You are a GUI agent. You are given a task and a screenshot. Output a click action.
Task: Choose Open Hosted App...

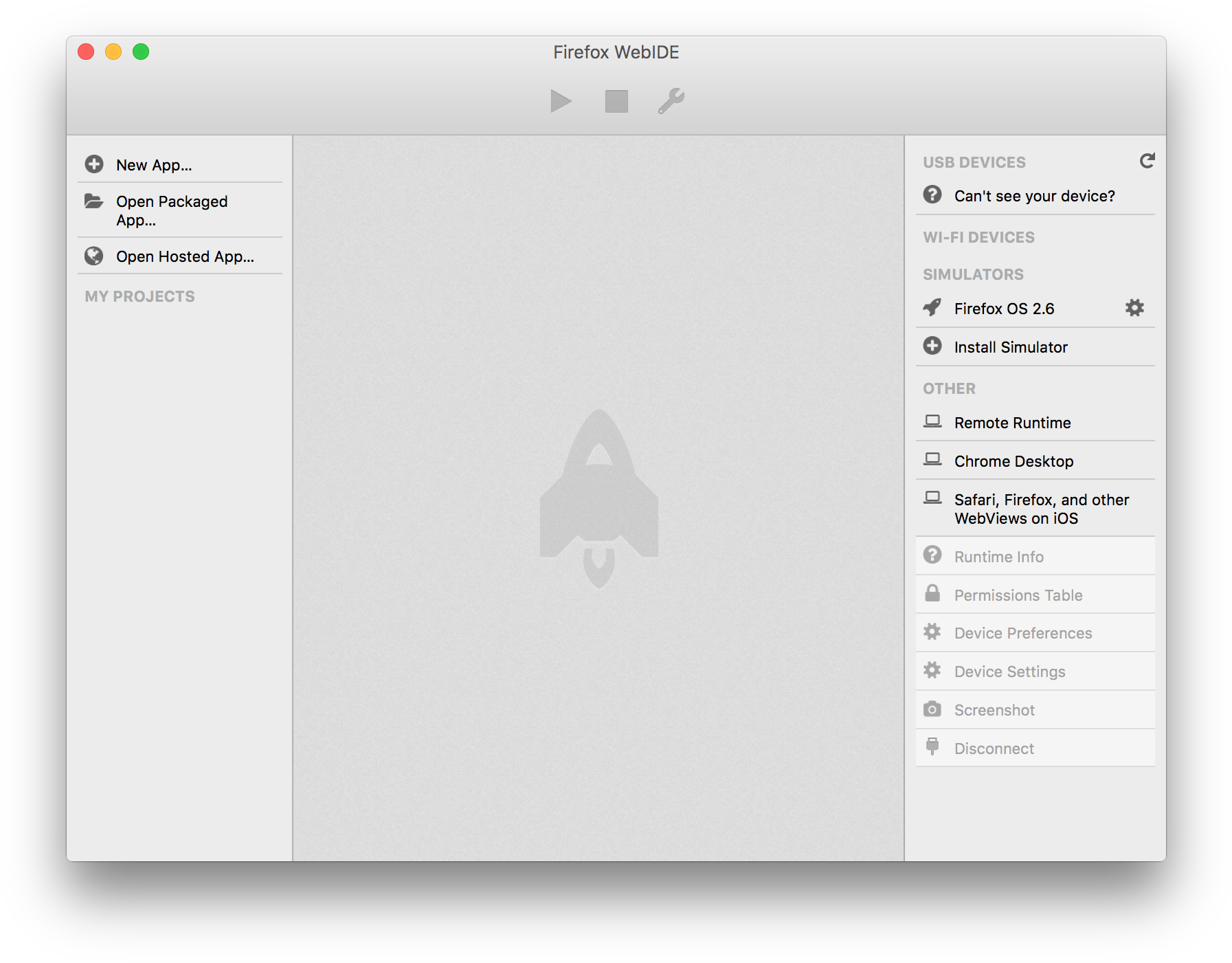coord(180,256)
